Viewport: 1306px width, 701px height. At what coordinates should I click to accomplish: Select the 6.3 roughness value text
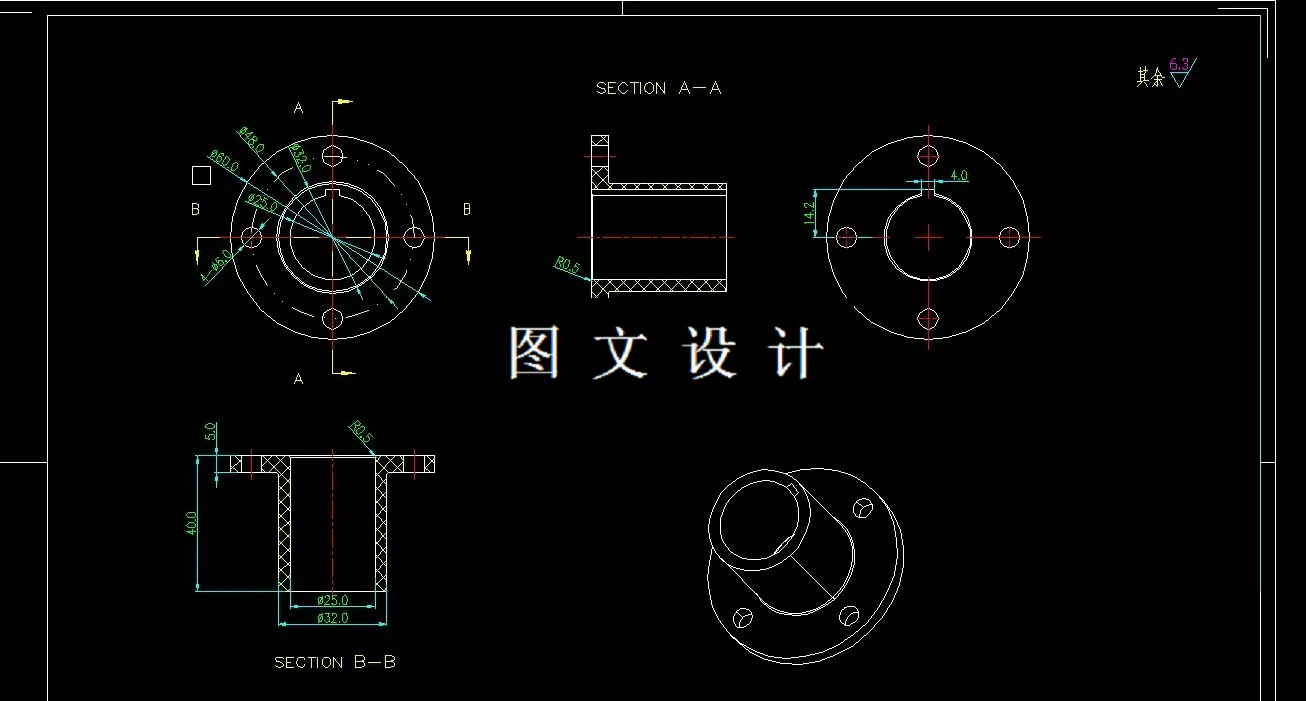1179,63
